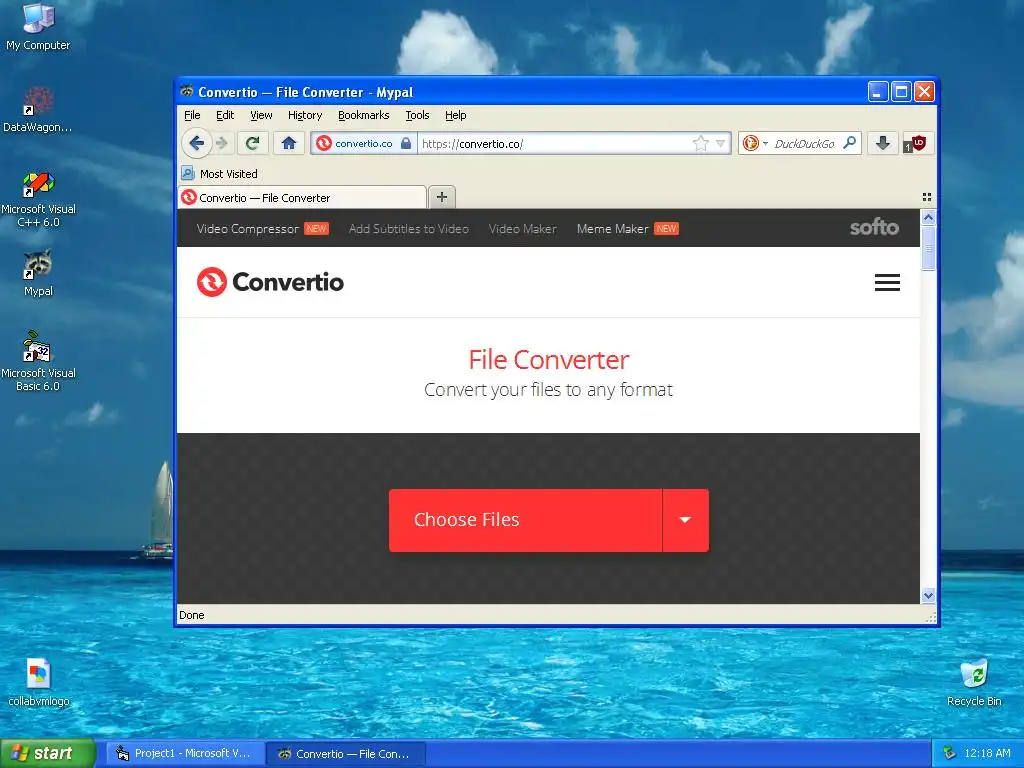Click the 12:18 AM clock
Image resolution: width=1024 pixels, height=768 pixels.
tap(987, 753)
